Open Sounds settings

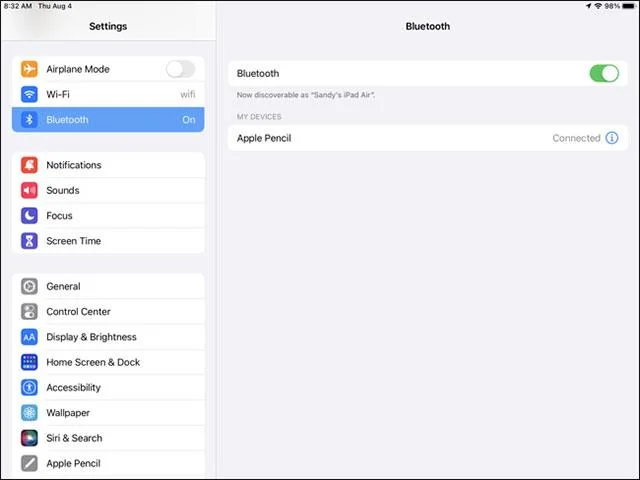click(108, 190)
